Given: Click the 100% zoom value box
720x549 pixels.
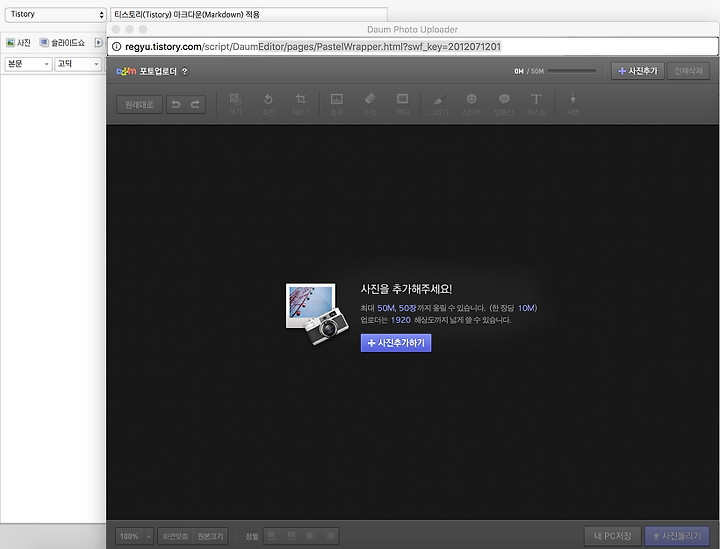Looking at the screenshot, I should (x=129, y=536).
